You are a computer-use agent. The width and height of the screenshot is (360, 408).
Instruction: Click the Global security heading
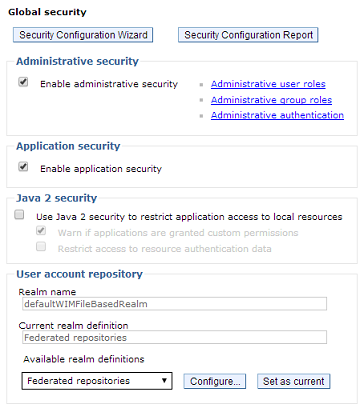pos(47,12)
